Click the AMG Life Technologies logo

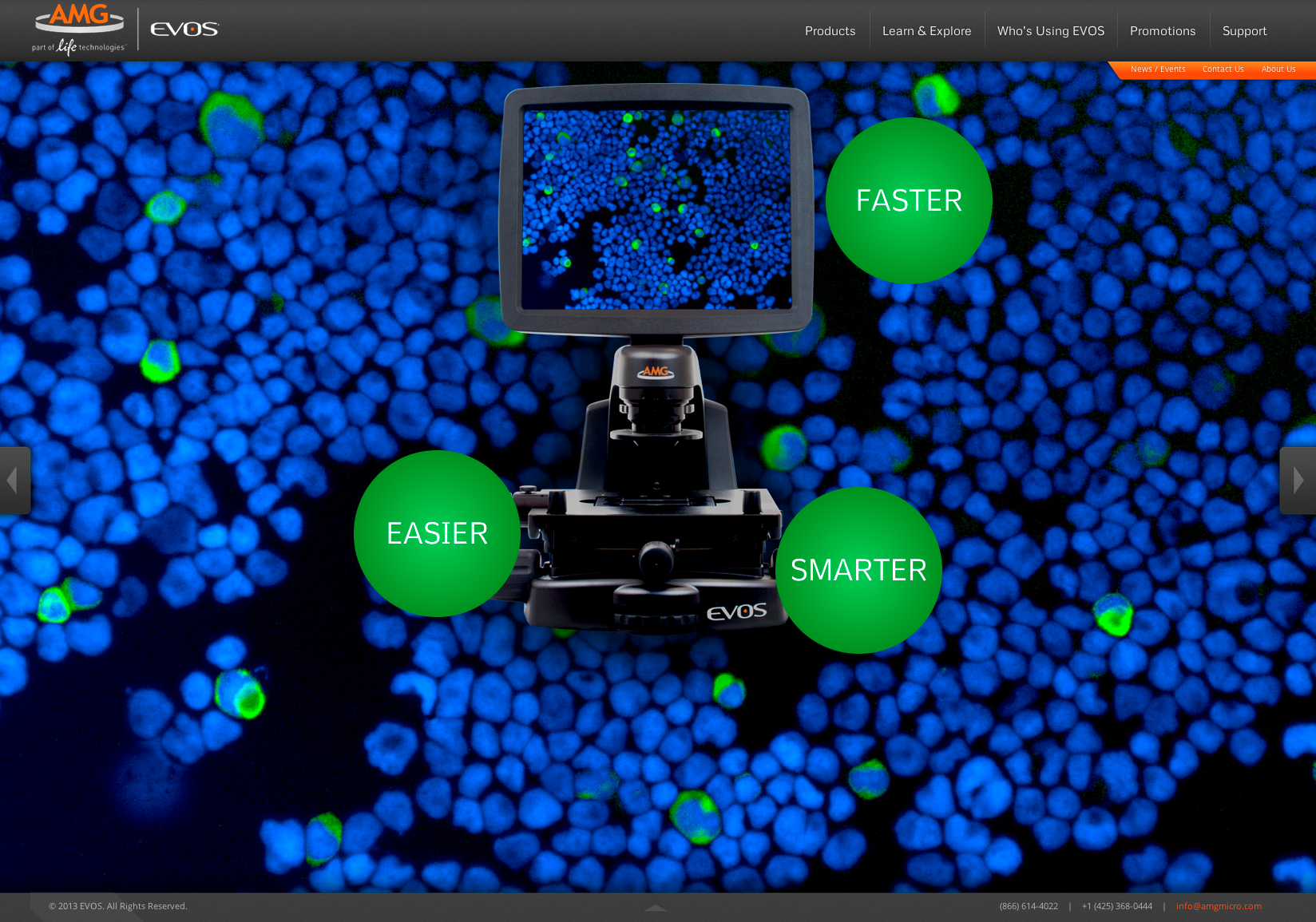[79, 30]
